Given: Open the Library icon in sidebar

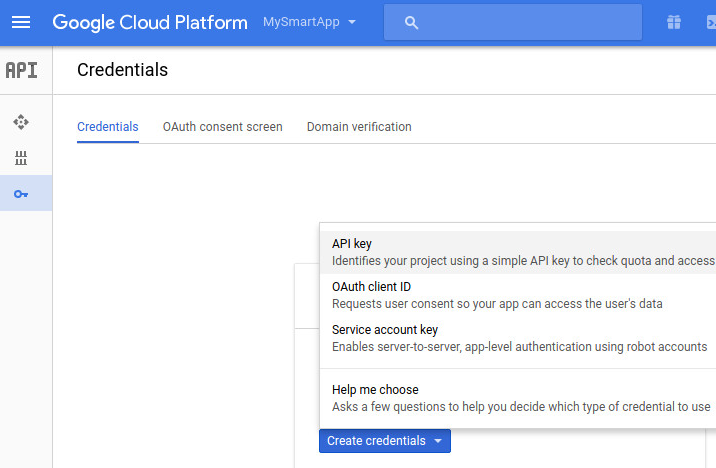Looking at the screenshot, I should coord(21,158).
